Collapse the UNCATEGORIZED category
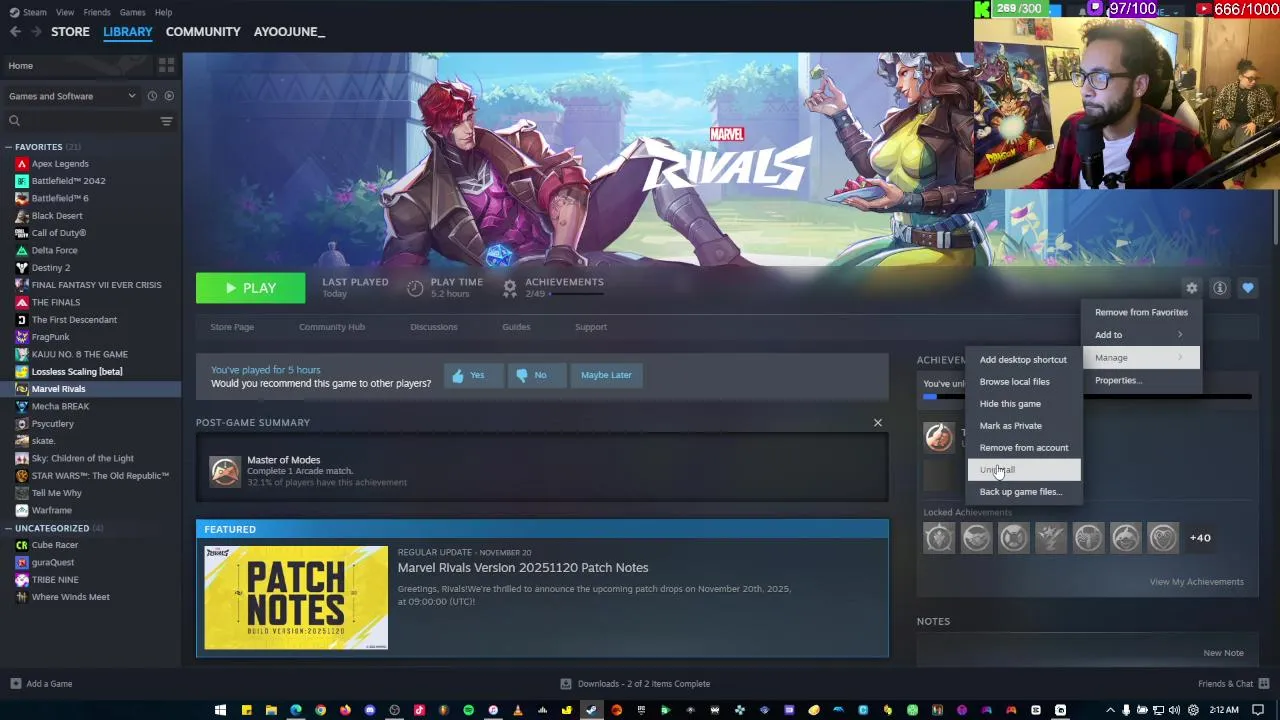This screenshot has height=720, width=1280. (8, 528)
